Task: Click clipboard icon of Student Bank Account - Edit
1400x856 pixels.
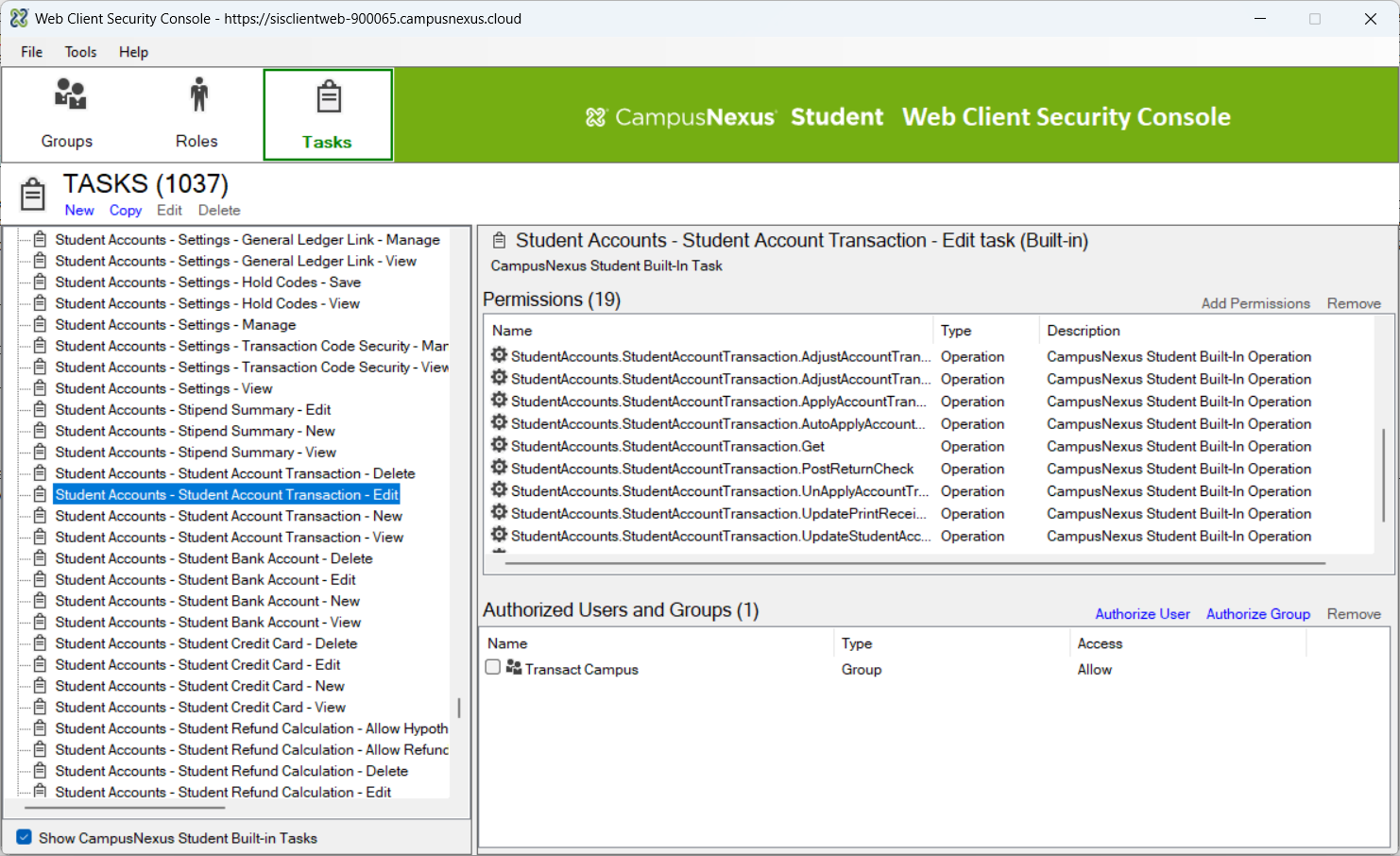Action: [x=40, y=579]
